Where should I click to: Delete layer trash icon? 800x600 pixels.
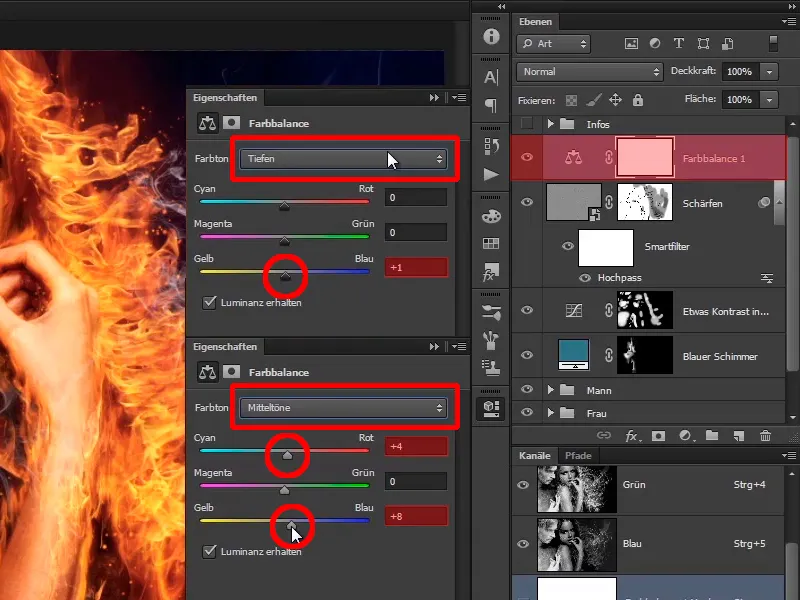(765, 435)
